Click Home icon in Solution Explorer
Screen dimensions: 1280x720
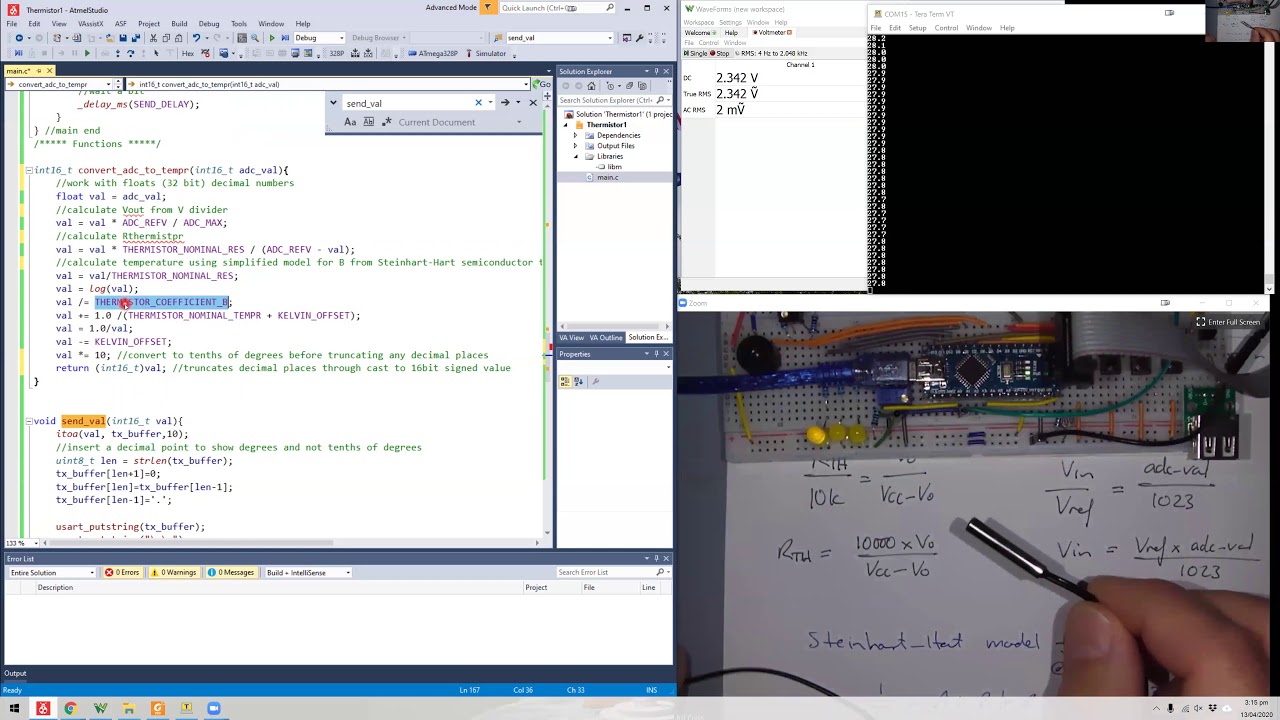[591, 86]
